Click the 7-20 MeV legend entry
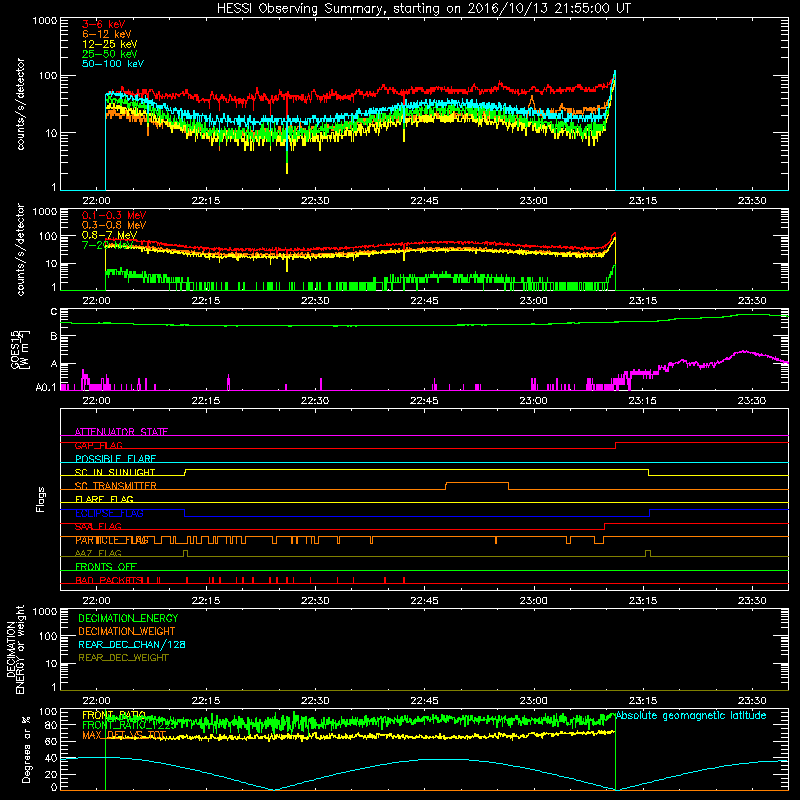Image resolution: width=800 pixels, height=800 pixels. (x=107, y=245)
